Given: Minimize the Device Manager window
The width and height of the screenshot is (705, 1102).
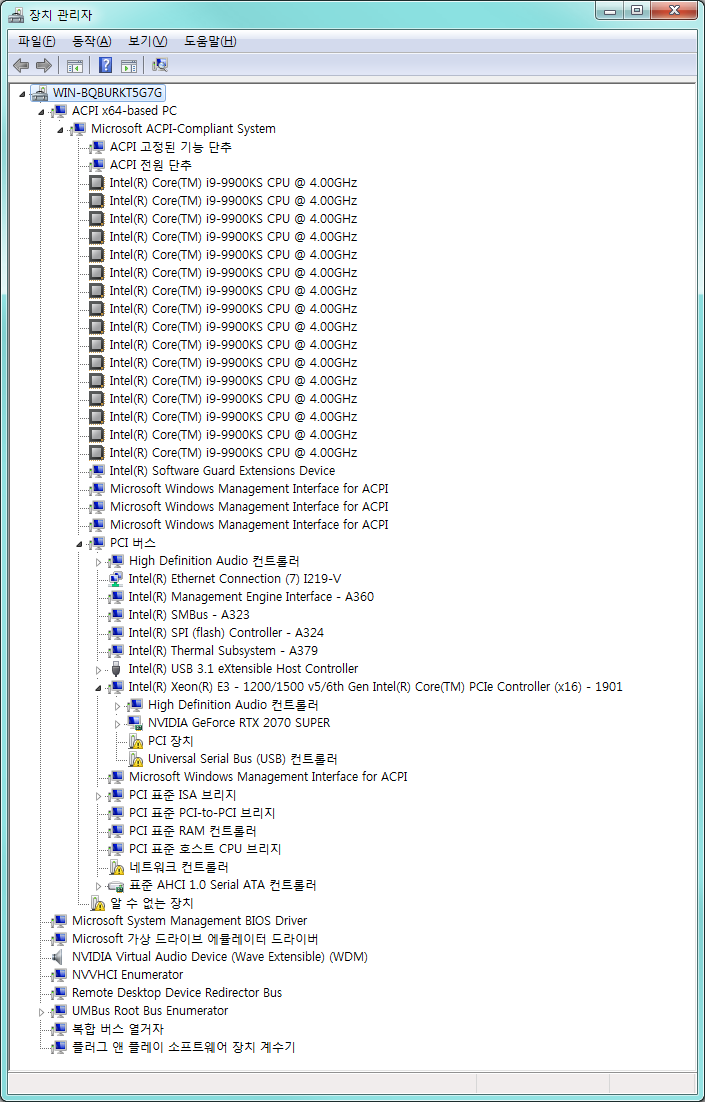Looking at the screenshot, I should pyautogui.click(x=612, y=11).
